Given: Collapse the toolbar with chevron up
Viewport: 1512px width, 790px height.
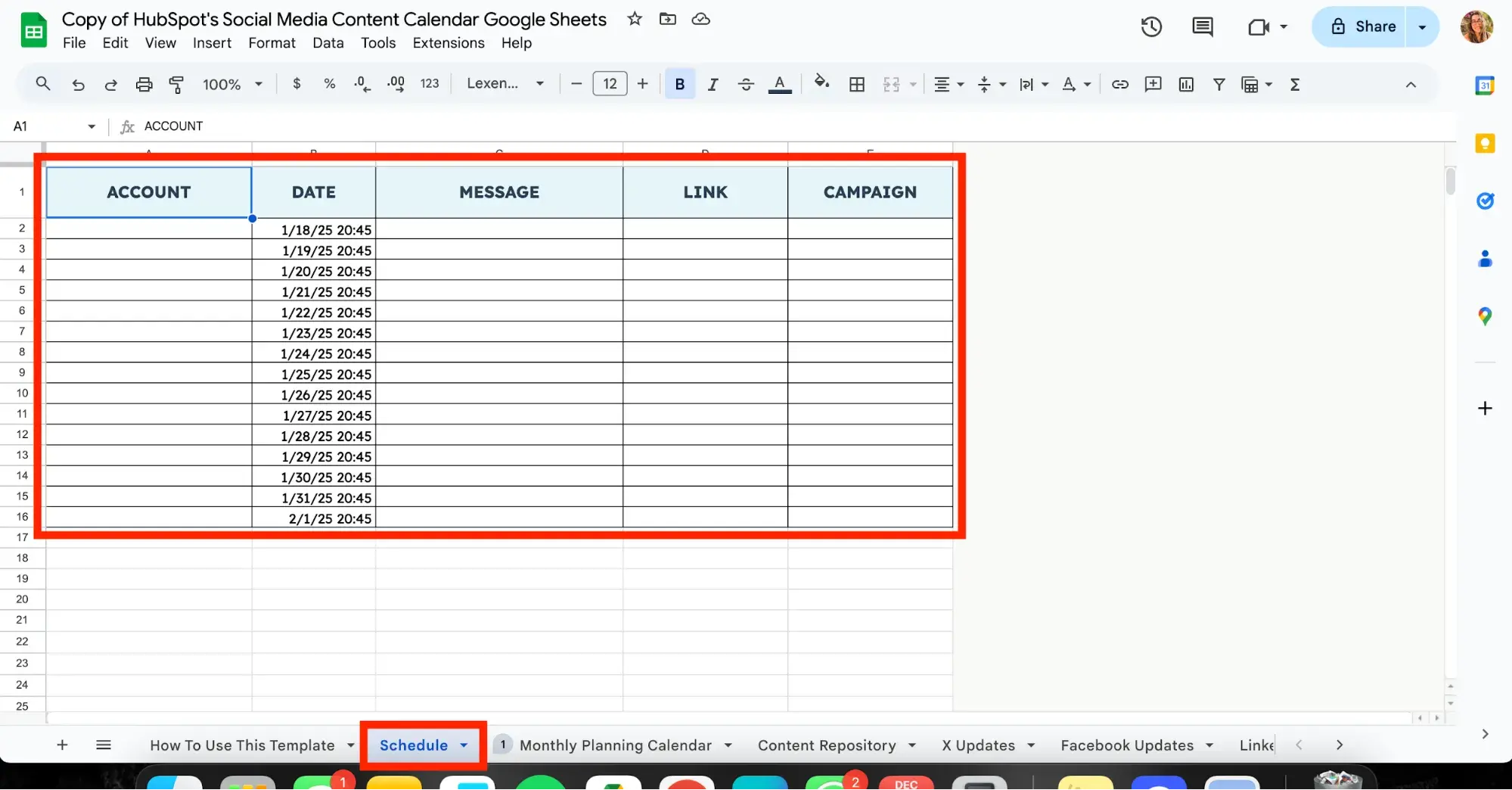Looking at the screenshot, I should pyautogui.click(x=1411, y=85).
